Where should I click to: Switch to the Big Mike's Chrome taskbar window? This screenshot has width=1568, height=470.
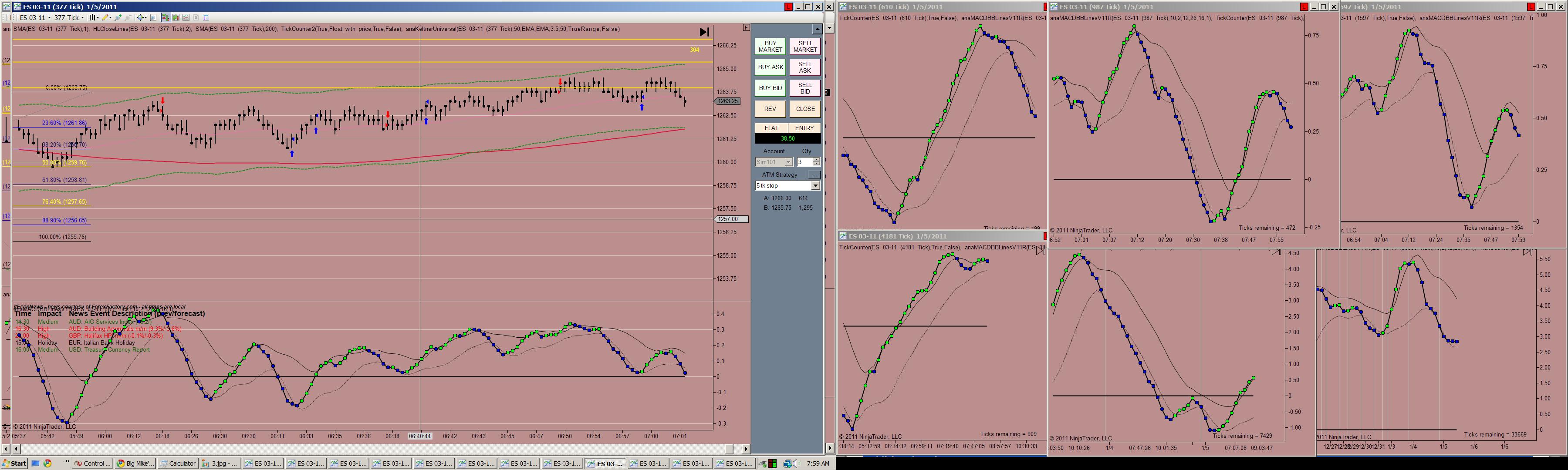pyautogui.click(x=135, y=463)
